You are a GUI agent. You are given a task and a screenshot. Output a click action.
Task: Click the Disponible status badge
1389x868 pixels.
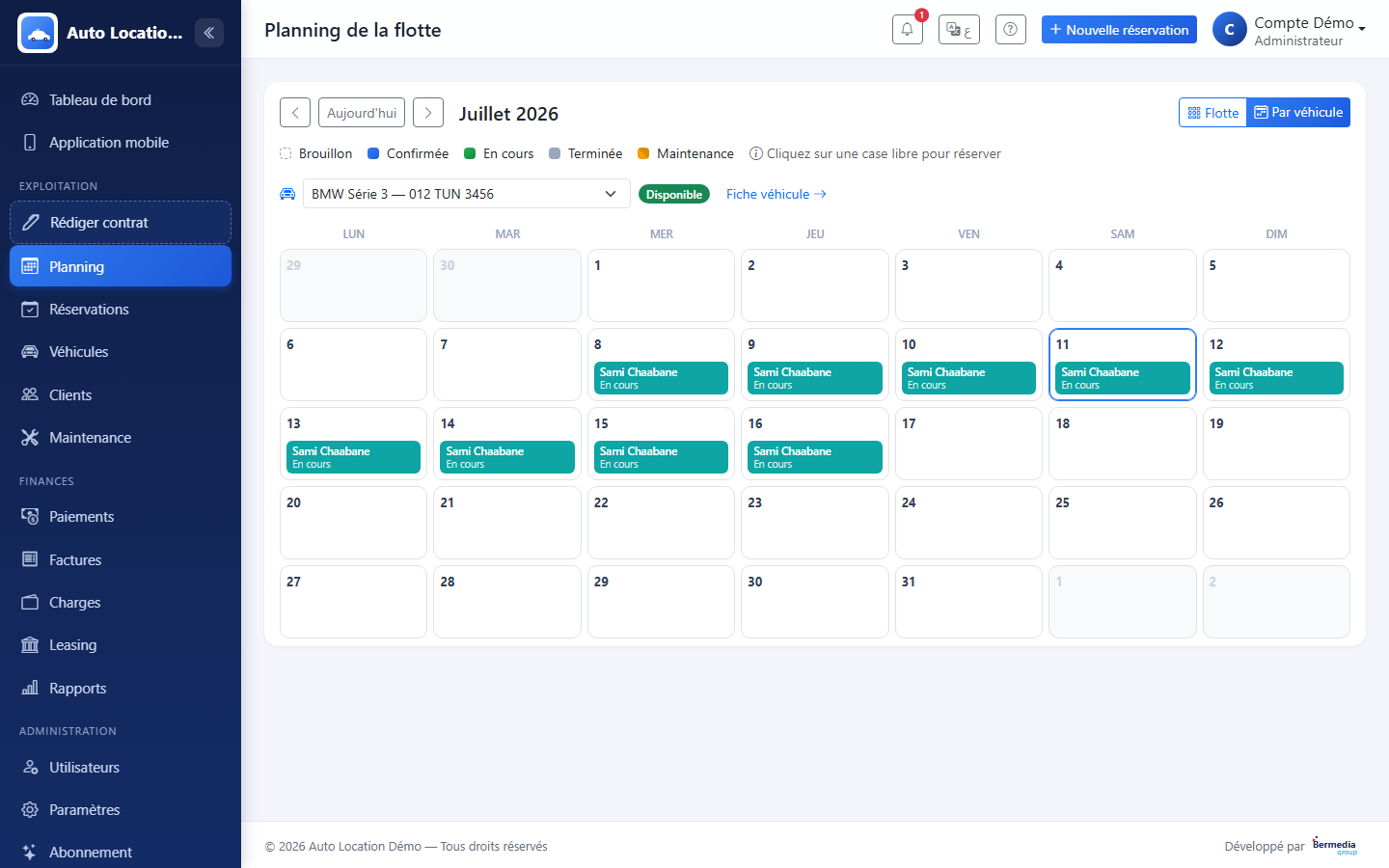(x=674, y=194)
